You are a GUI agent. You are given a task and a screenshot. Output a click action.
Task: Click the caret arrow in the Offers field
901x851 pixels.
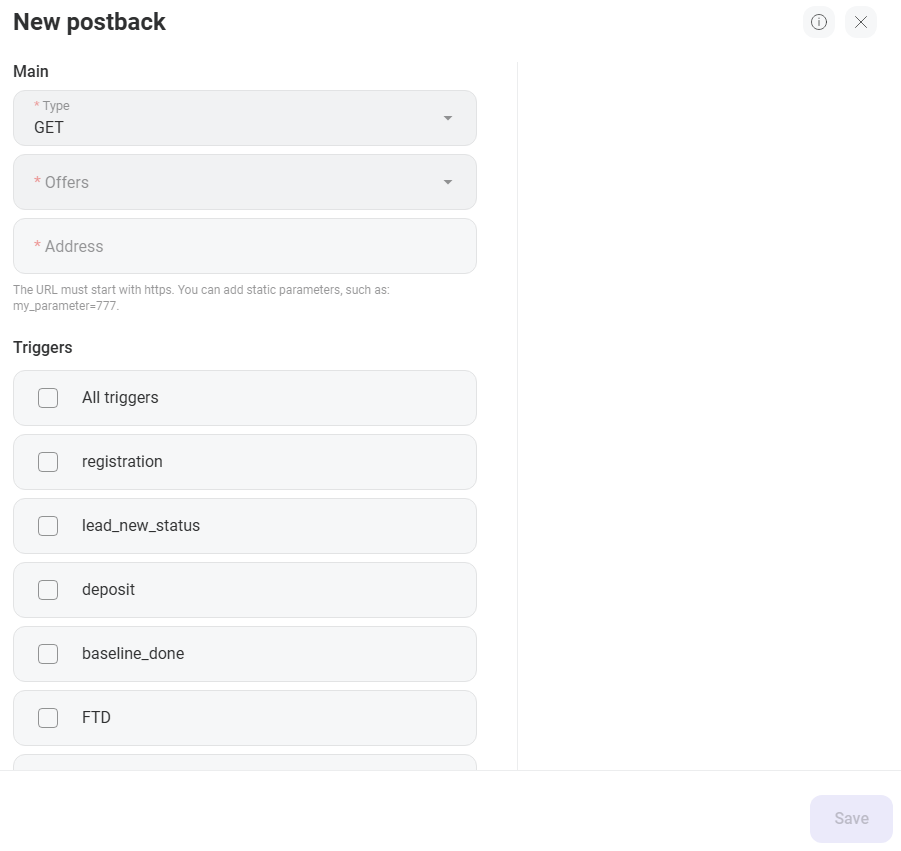[x=448, y=182]
